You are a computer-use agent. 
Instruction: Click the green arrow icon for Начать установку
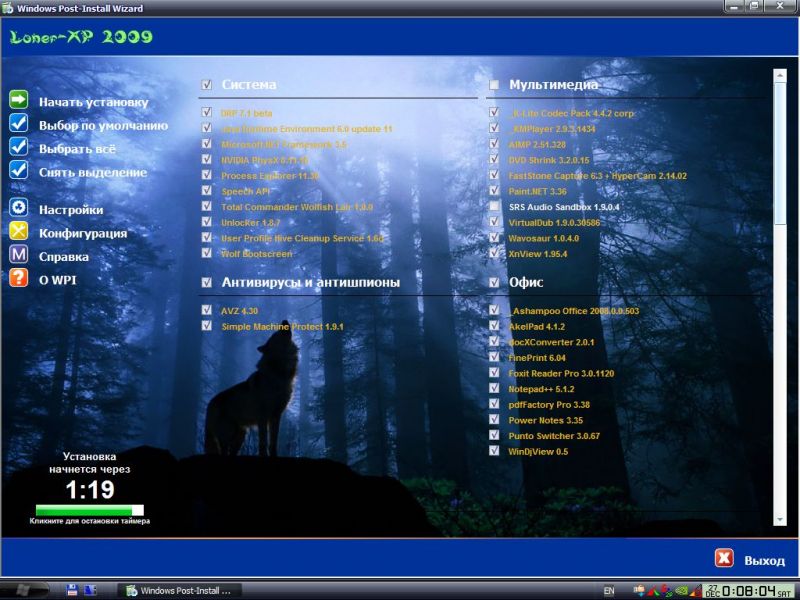18,100
